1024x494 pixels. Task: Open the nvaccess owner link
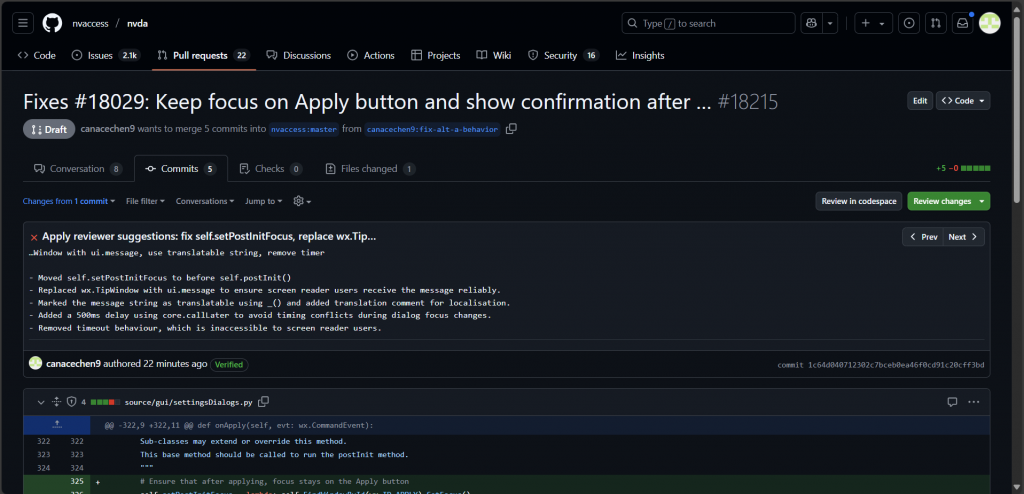(x=90, y=24)
